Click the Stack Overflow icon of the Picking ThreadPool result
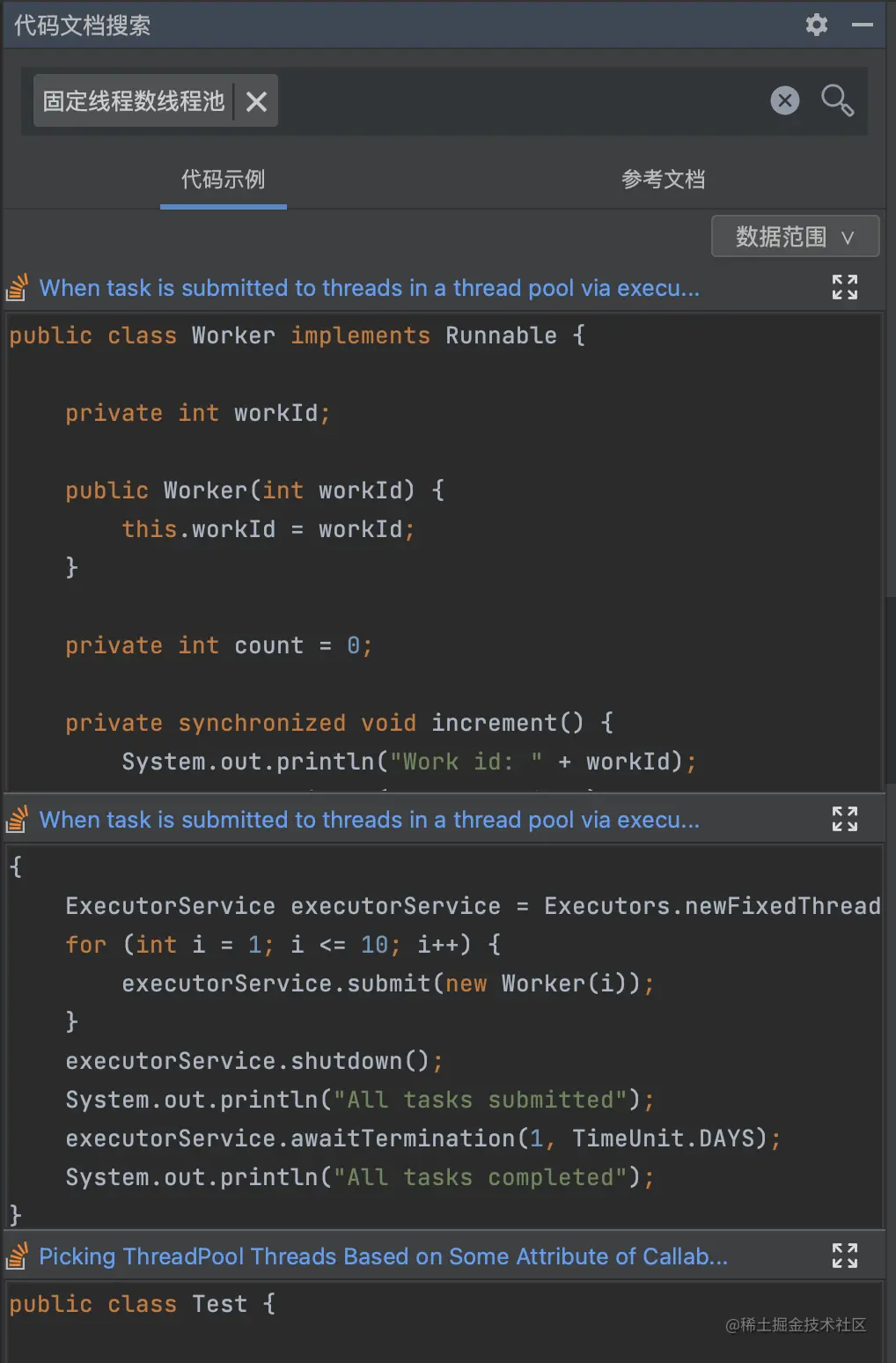This screenshot has width=896, height=1363. point(18,1256)
